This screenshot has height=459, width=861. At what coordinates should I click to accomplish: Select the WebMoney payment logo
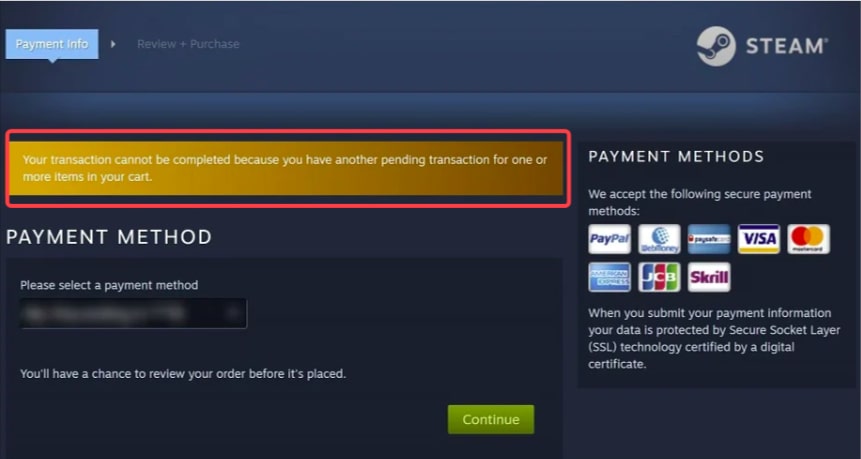tap(659, 239)
